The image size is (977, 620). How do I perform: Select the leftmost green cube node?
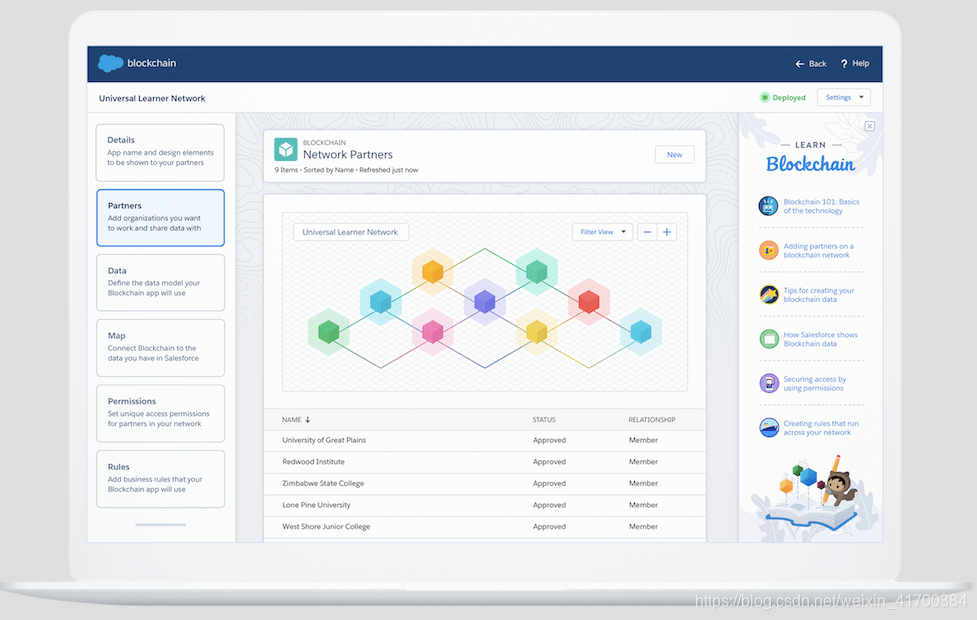point(328,332)
